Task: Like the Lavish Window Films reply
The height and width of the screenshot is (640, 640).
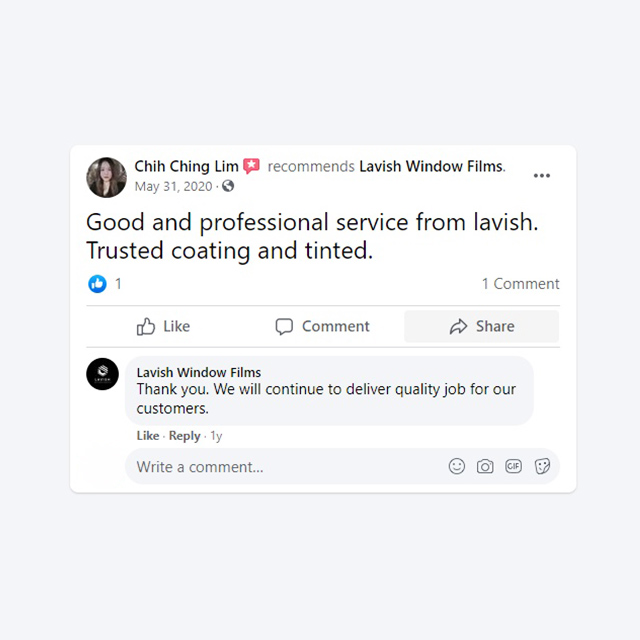Action: 148,436
